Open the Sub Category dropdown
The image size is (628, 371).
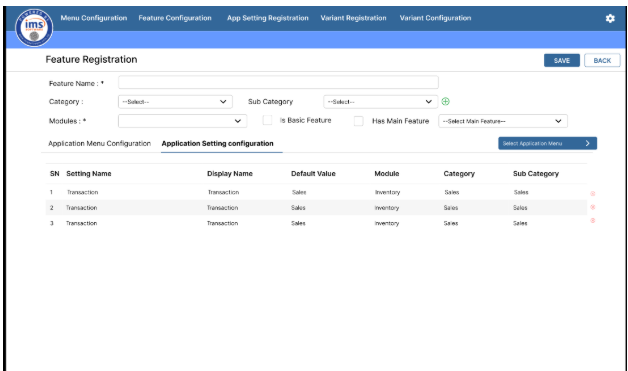point(380,102)
